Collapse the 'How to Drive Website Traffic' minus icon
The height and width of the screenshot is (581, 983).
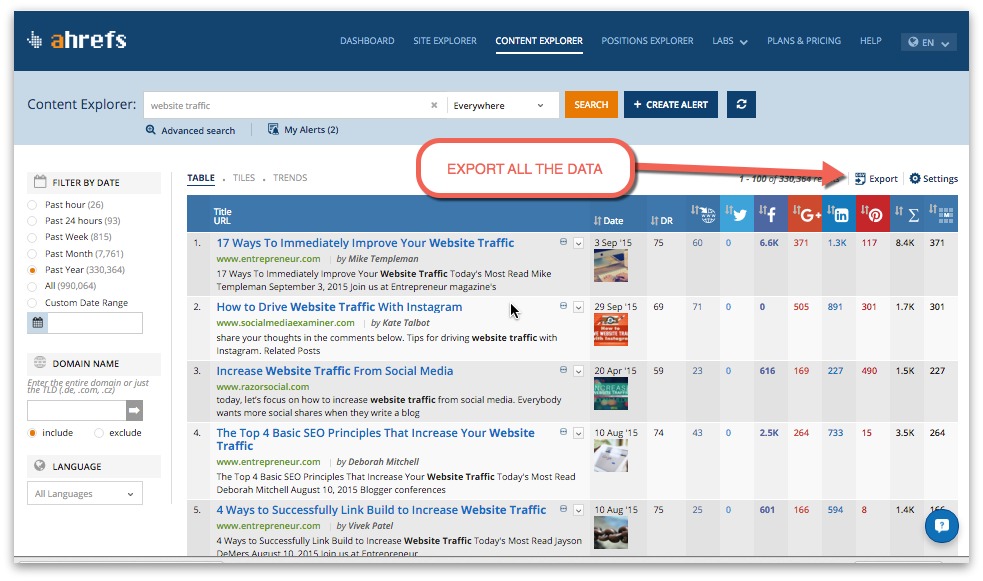click(x=563, y=306)
